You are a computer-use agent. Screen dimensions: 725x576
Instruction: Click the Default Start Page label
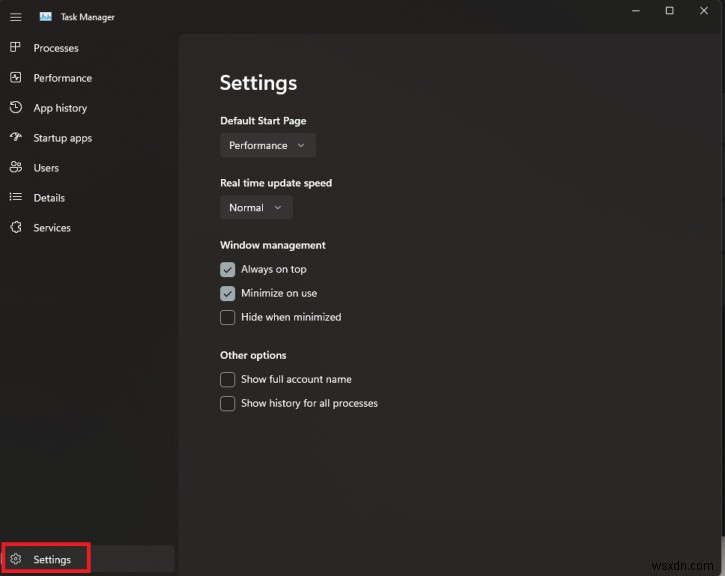[x=263, y=121]
